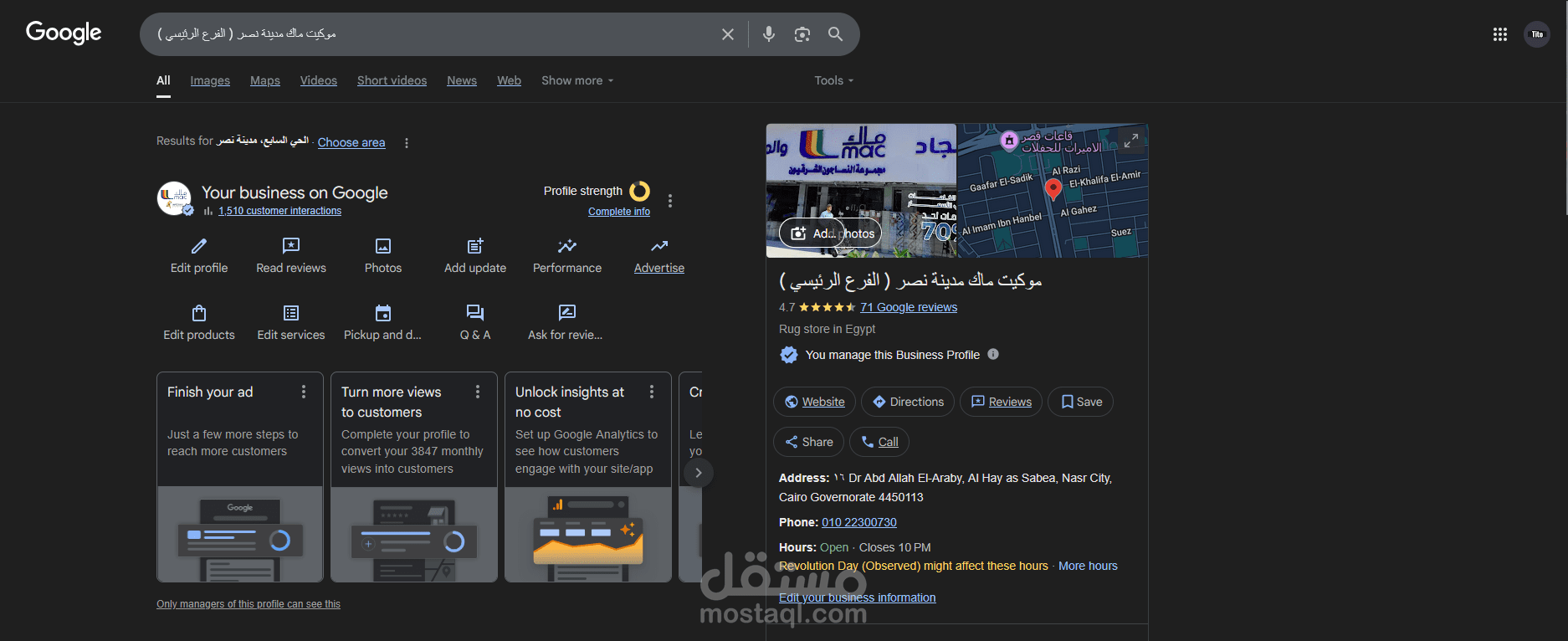Open Finish your ad card menu

304,392
